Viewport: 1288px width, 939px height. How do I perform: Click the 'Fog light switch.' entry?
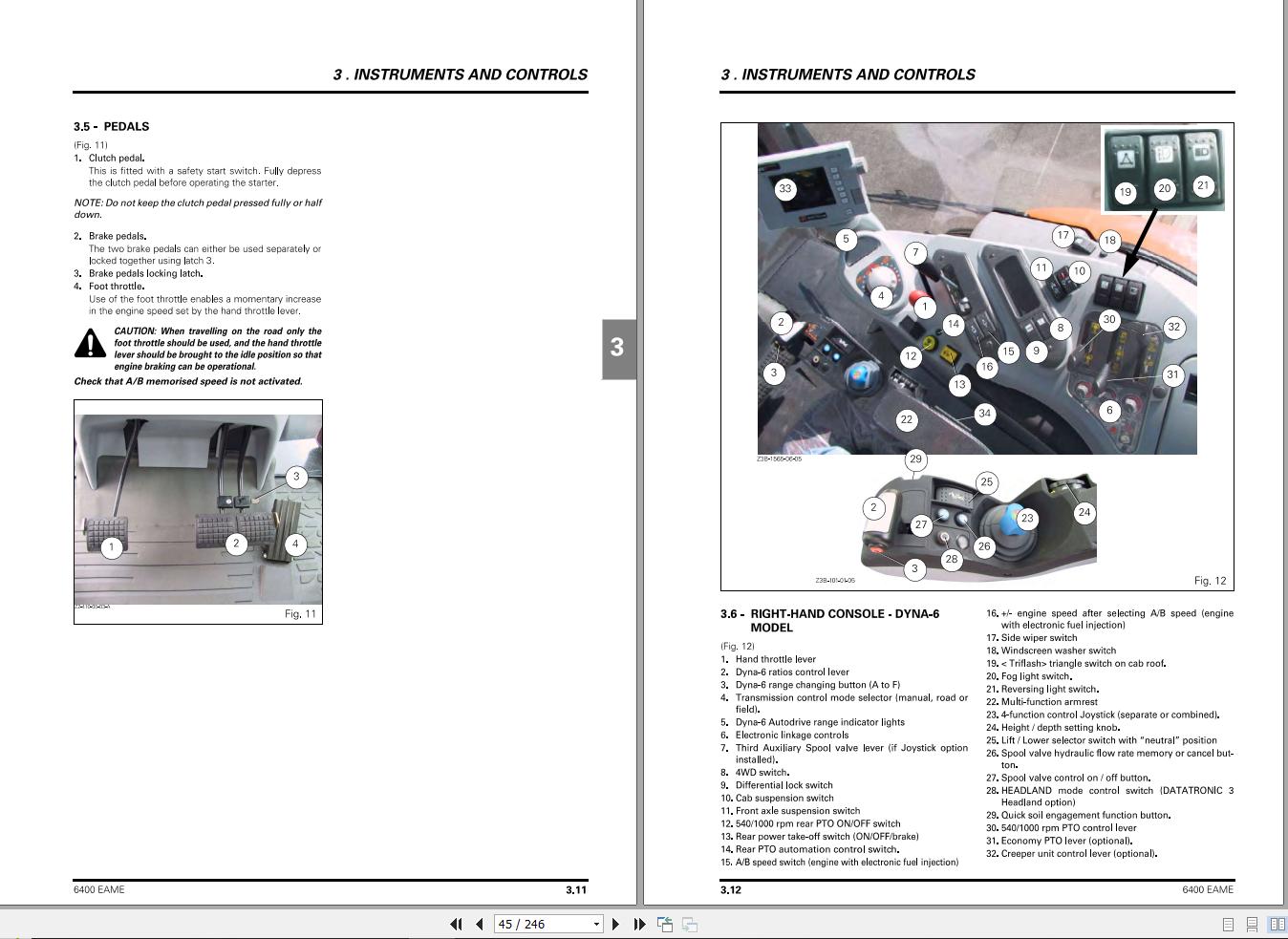(1037, 676)
